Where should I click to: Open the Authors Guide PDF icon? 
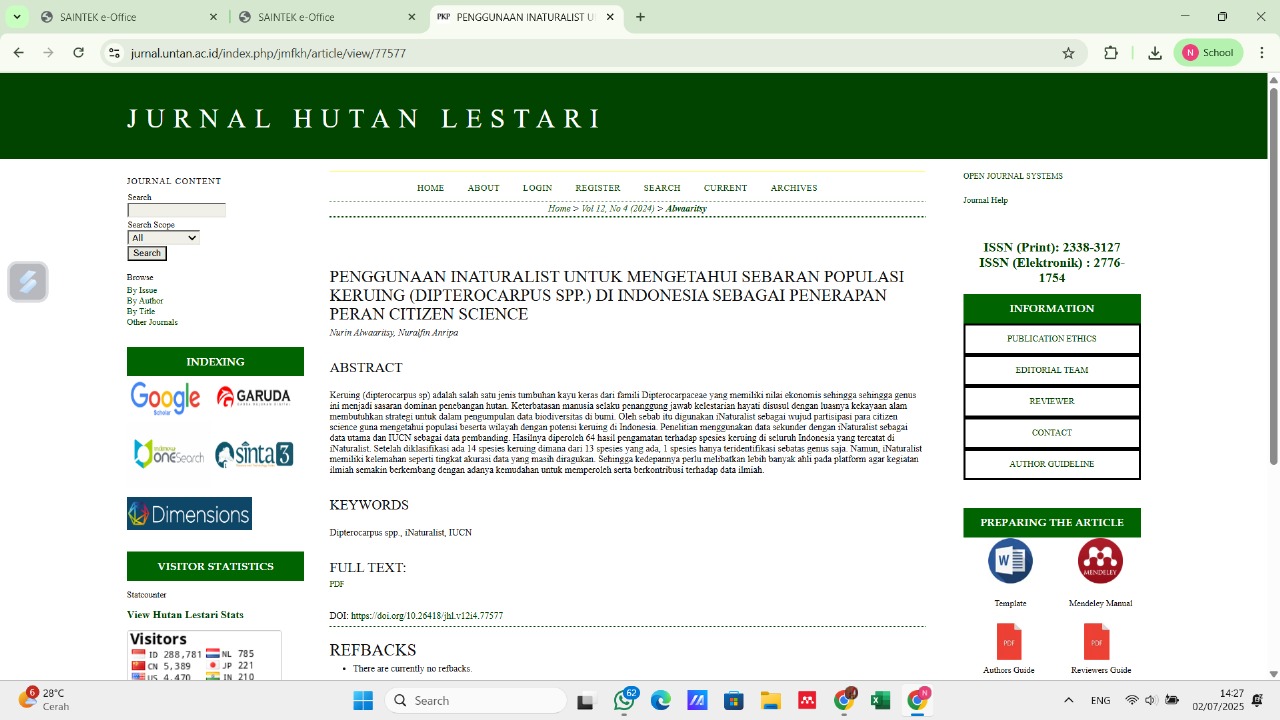click(1008, 642)
